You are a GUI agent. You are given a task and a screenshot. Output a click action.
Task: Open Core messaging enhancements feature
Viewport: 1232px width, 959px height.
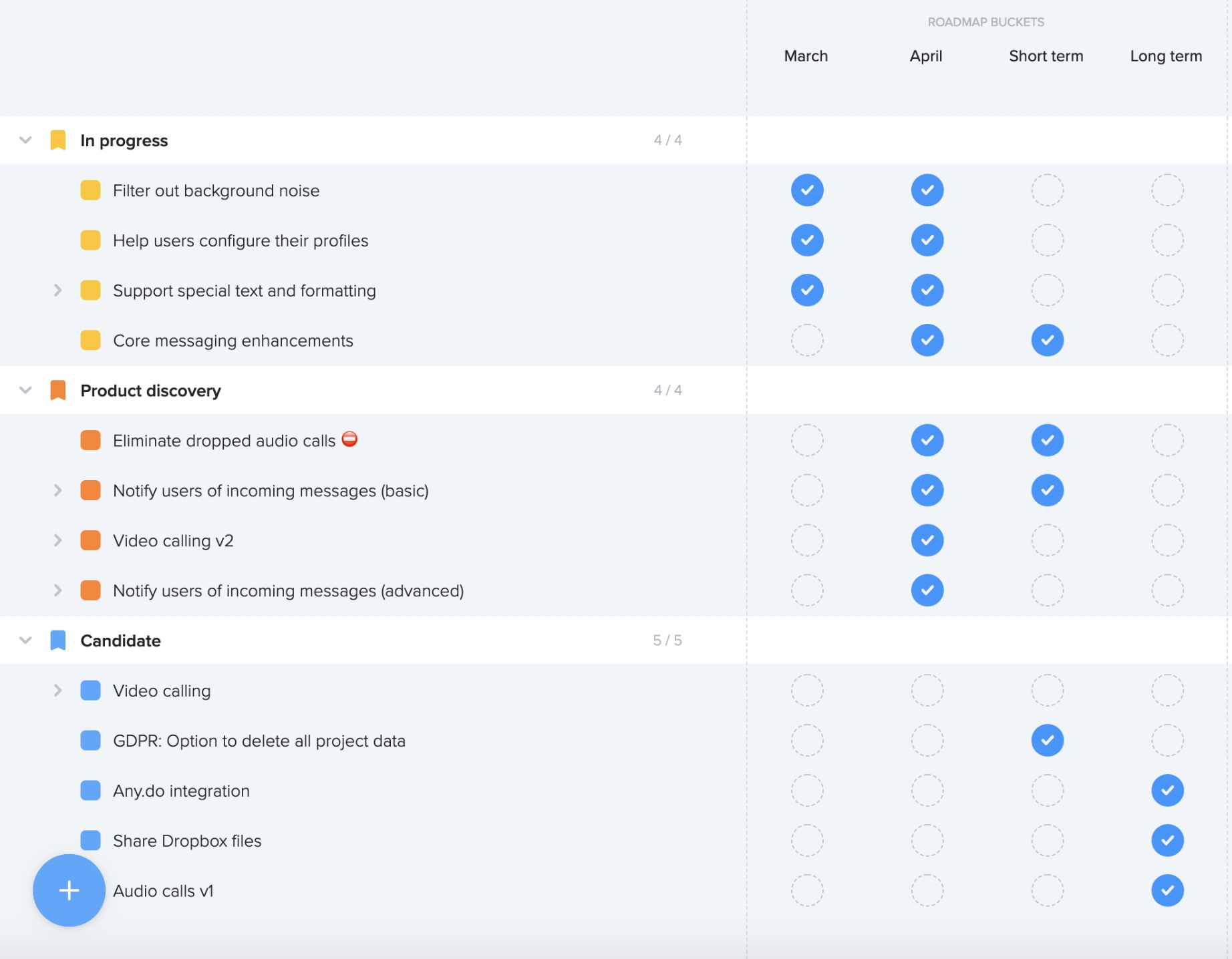click(233, 341)
